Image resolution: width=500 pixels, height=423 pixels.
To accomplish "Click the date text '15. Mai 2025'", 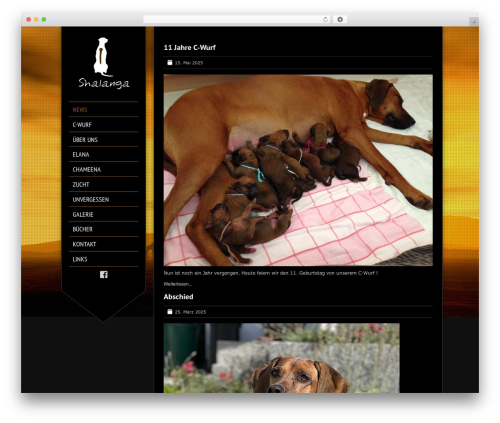I will pyautogui.click(x=189, y=63).
